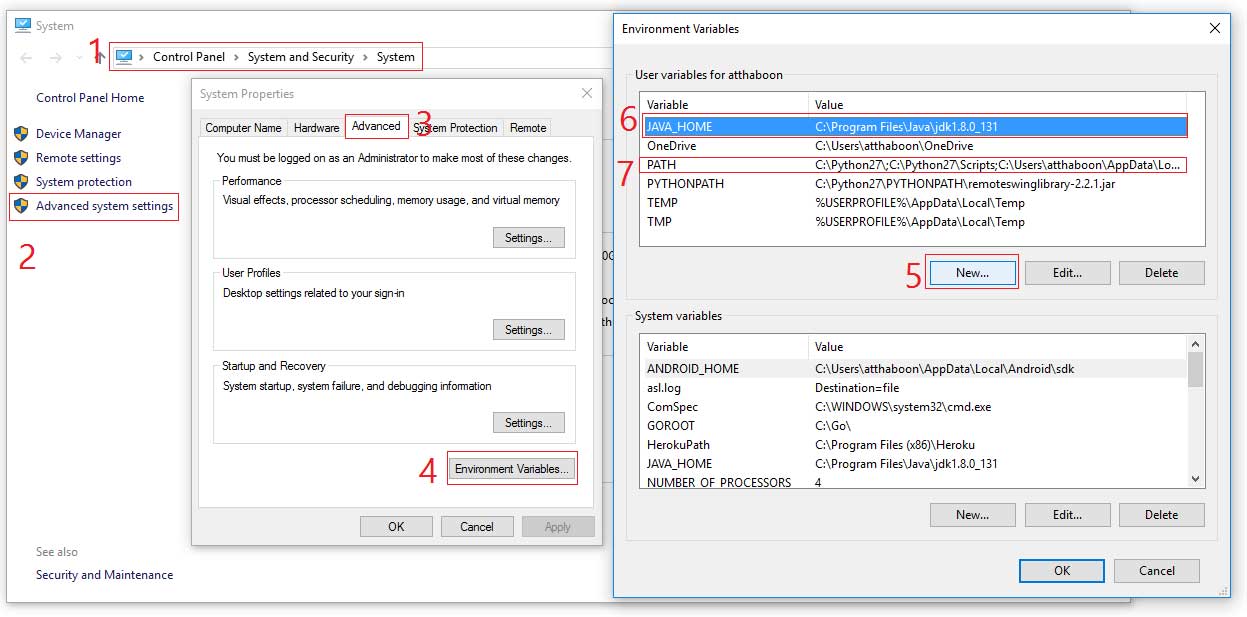Viewport: 1247px width, 617px height.
Task: Click Delete under user variables
Action: [x=1161, y=273]
